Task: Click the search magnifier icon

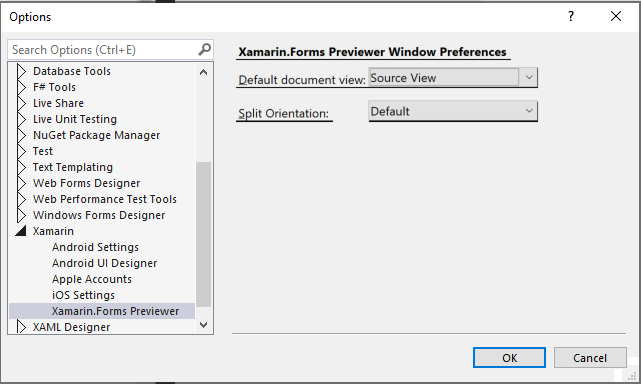Action: pyautogui.click(x=204, y=49)
